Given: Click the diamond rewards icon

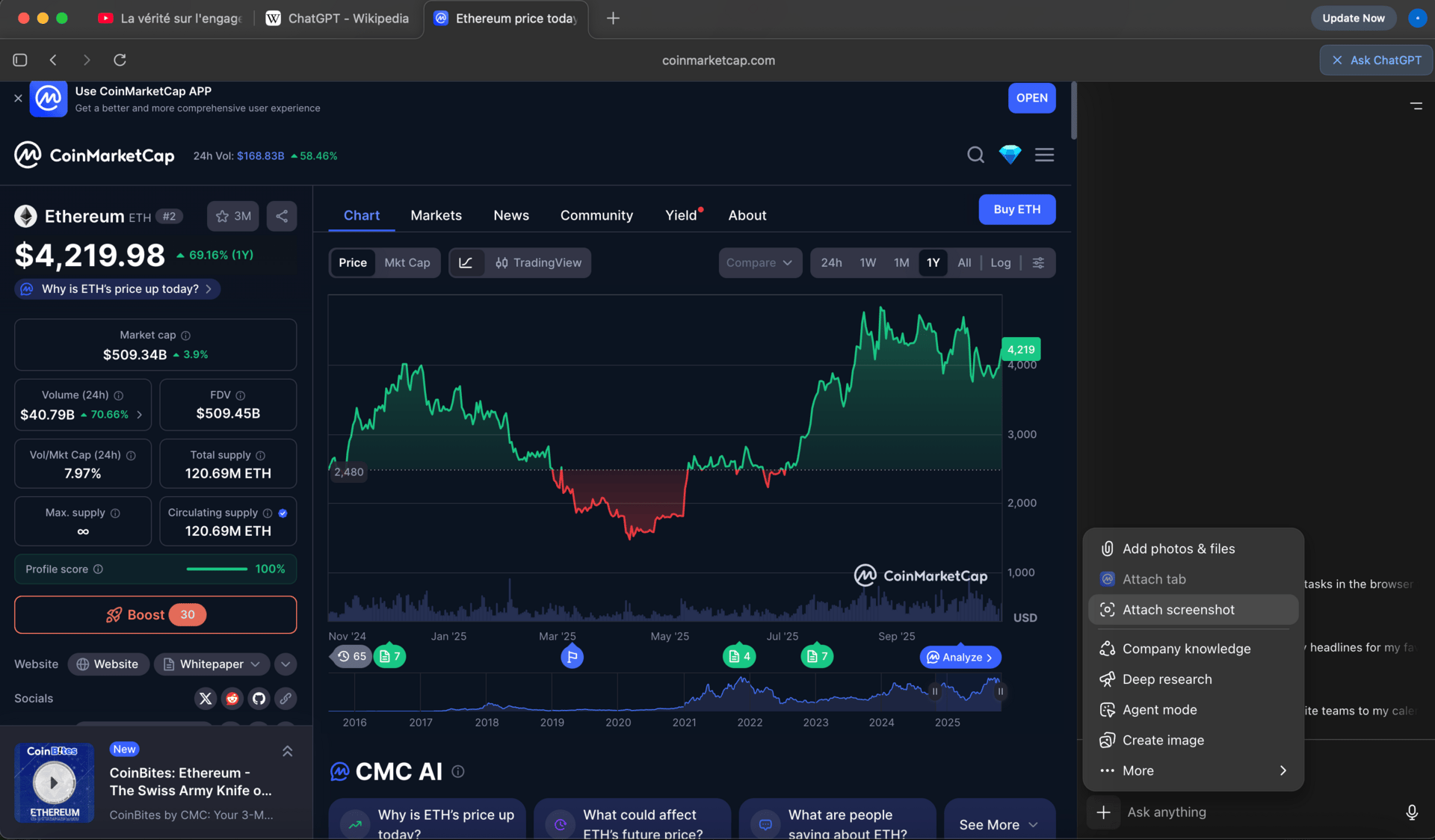Looking at the screenshot, I should tap(1010, 155).
